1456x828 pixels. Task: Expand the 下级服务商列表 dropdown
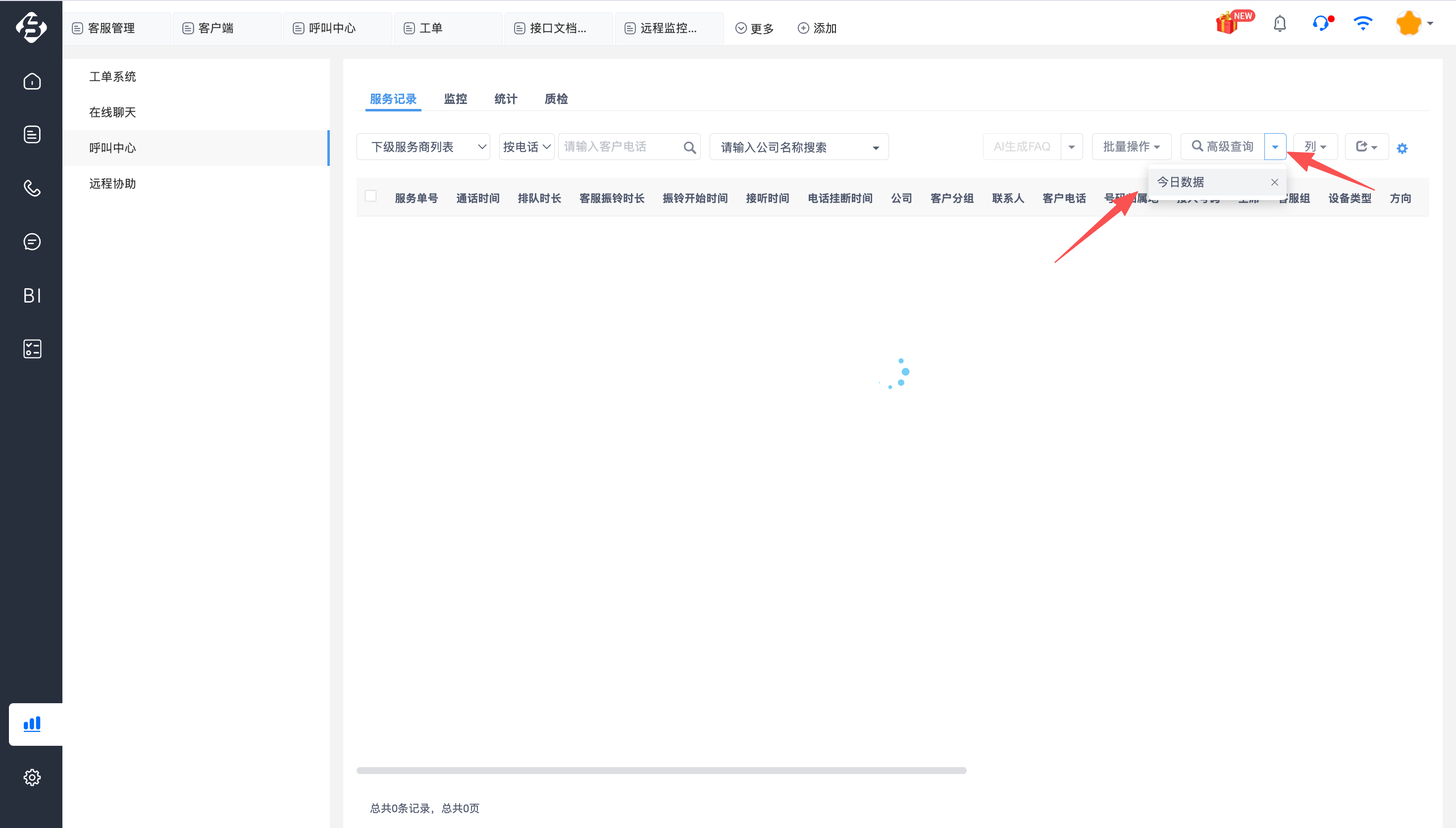(423, 147)
